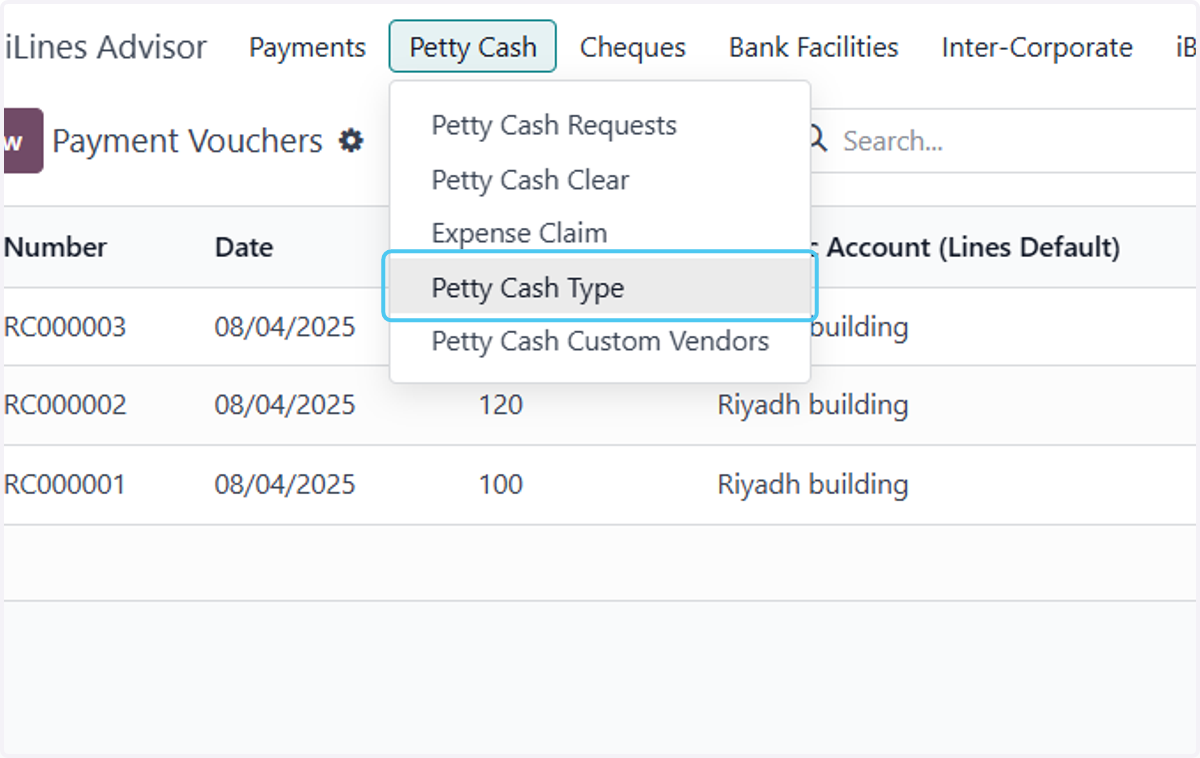1200x758 pixels.
Task: Click the date in the RC000002 row
Action: tap(285, 405)
